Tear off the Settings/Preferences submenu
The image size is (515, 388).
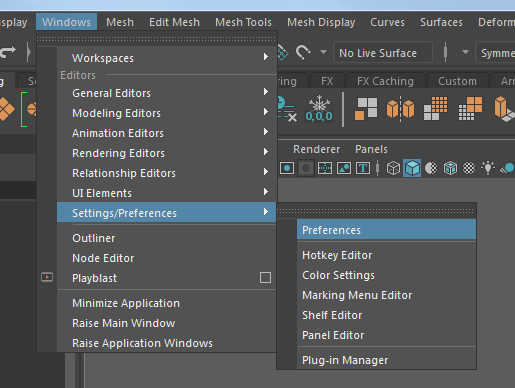click(375, 211)
